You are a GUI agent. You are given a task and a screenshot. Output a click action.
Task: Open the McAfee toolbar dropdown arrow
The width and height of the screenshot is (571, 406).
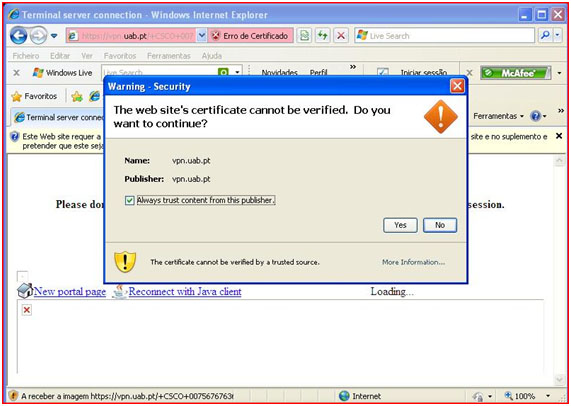click(x=559, y=73)
